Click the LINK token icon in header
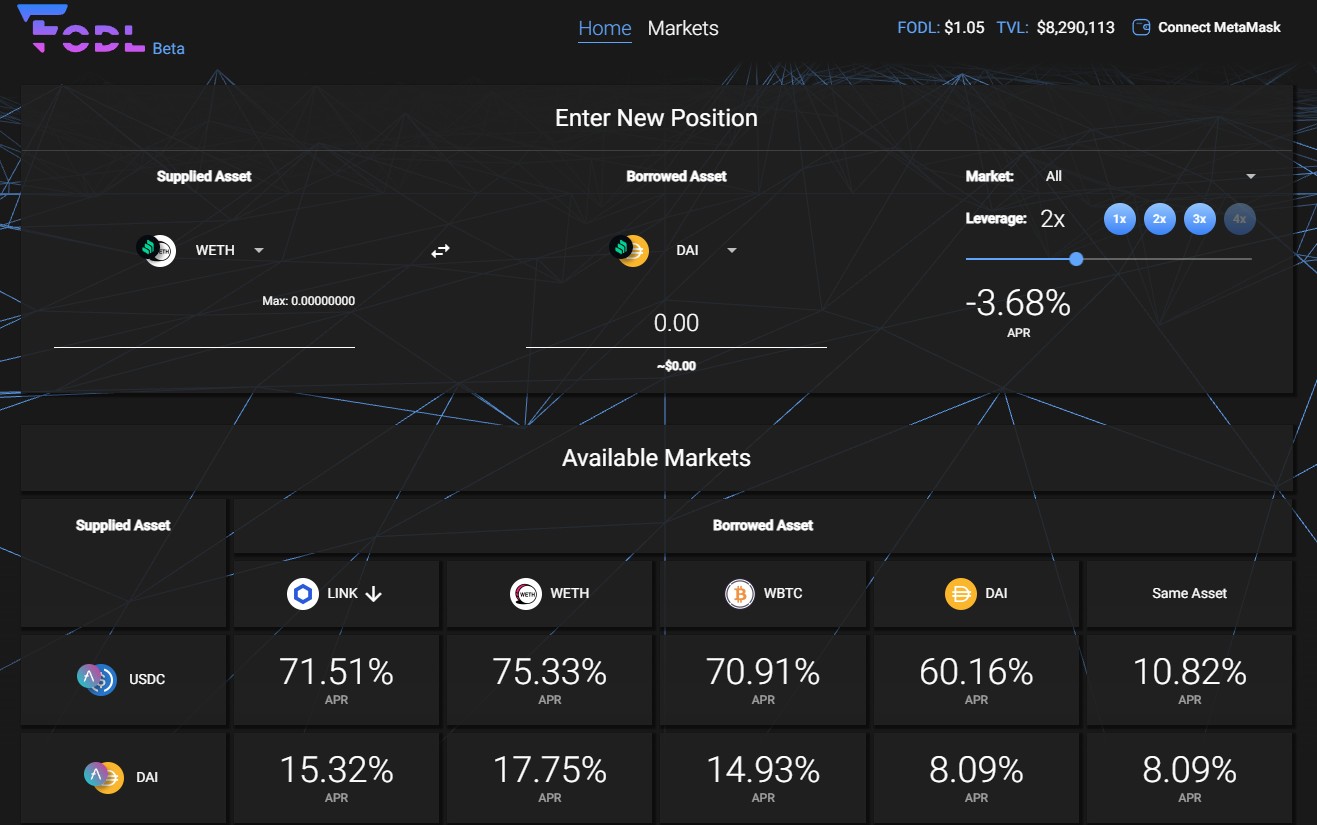This screenshot has height=825, width=1317. click(x=303, y=593)
